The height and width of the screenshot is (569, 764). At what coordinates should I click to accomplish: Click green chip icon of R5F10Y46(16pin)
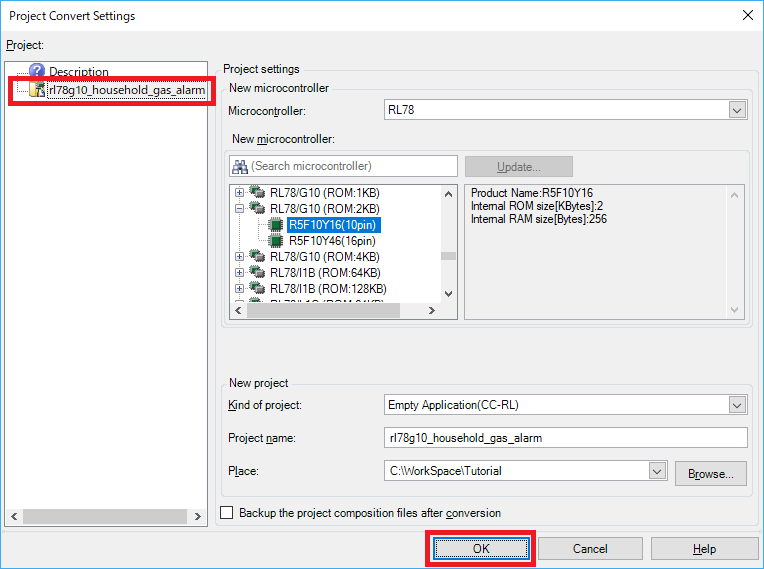click(x=276, y=241)
